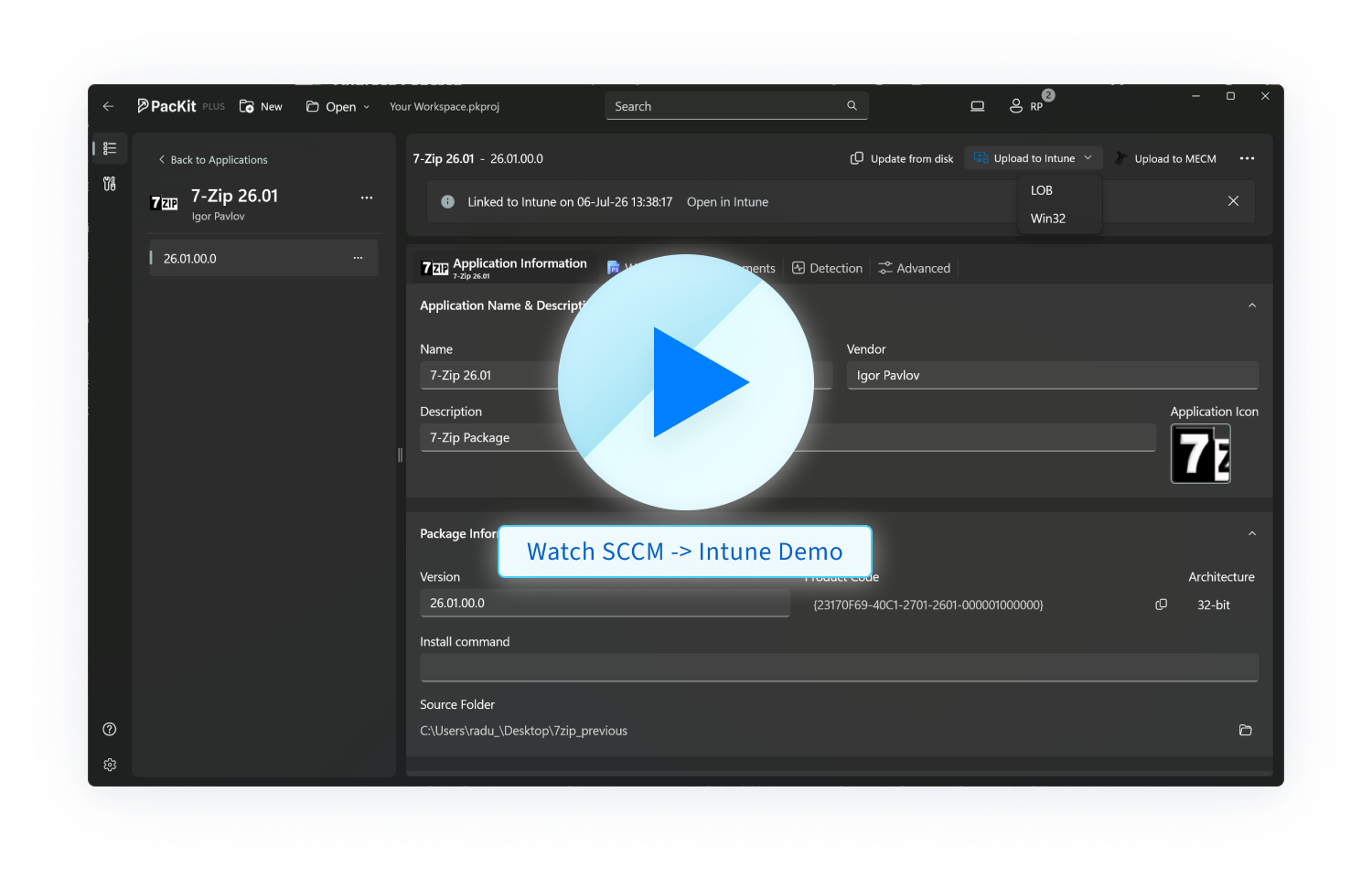Click Open in Intune link

point(727,202)
